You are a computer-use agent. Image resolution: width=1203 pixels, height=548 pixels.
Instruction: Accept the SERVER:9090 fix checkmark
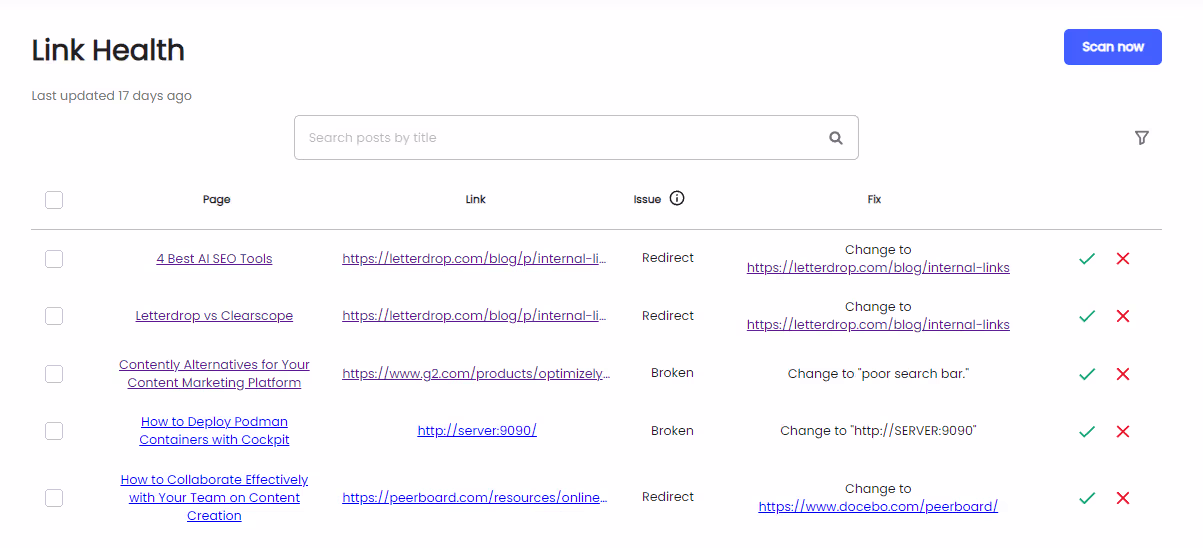1087,432
